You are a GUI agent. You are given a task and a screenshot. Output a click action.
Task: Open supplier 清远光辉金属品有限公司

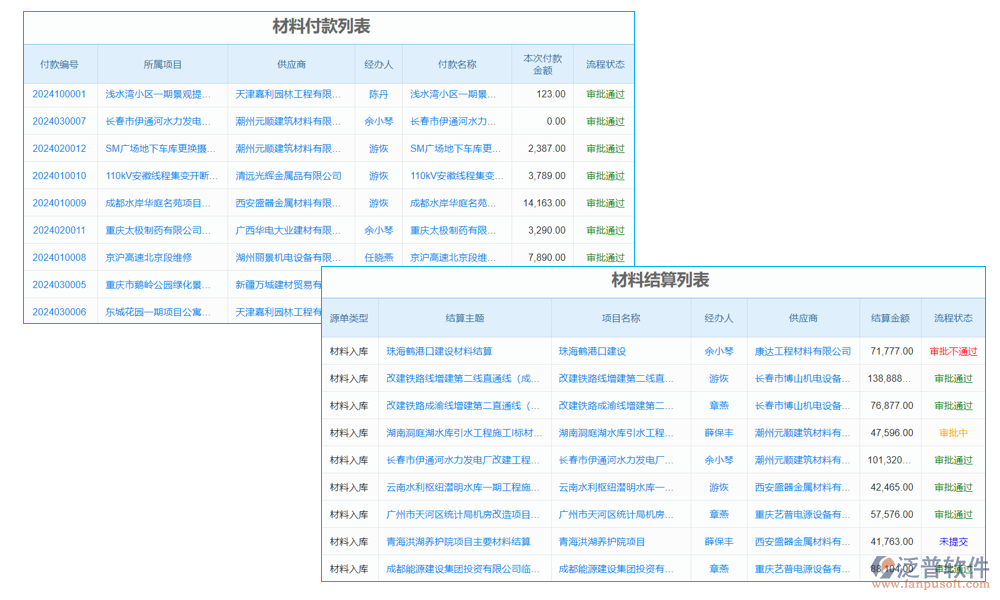pos(287,175)
